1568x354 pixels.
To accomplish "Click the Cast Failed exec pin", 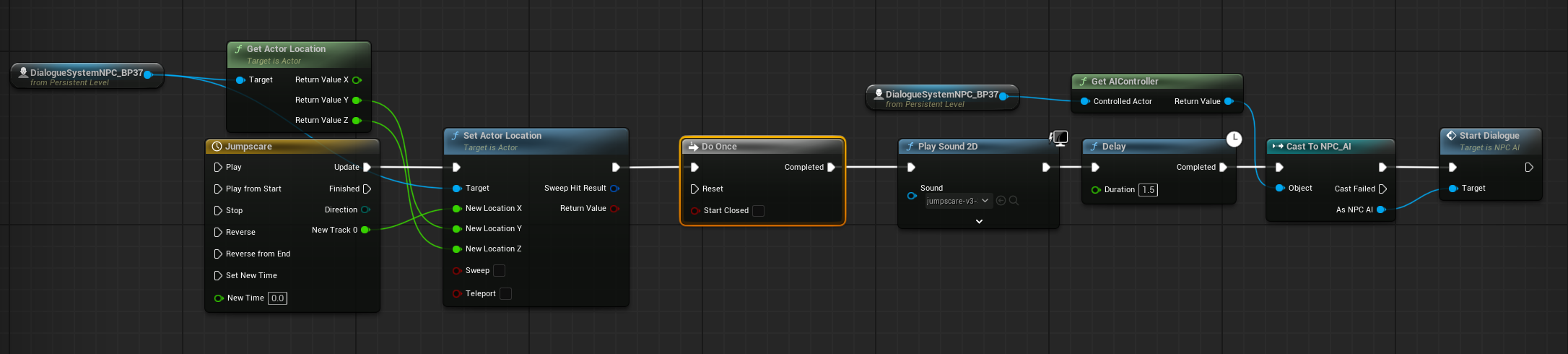I will pyautogui.click(x=1382, y=189).
